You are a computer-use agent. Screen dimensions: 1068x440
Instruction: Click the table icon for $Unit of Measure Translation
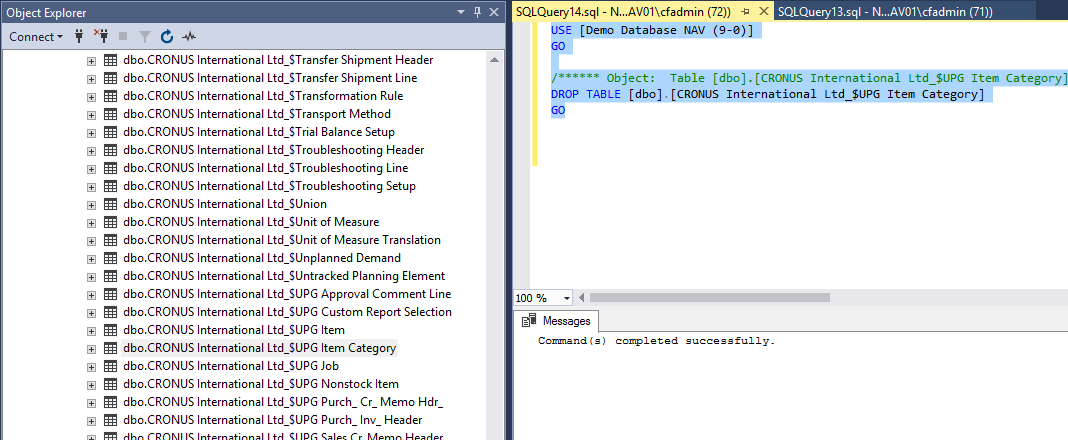coord(110,240)
